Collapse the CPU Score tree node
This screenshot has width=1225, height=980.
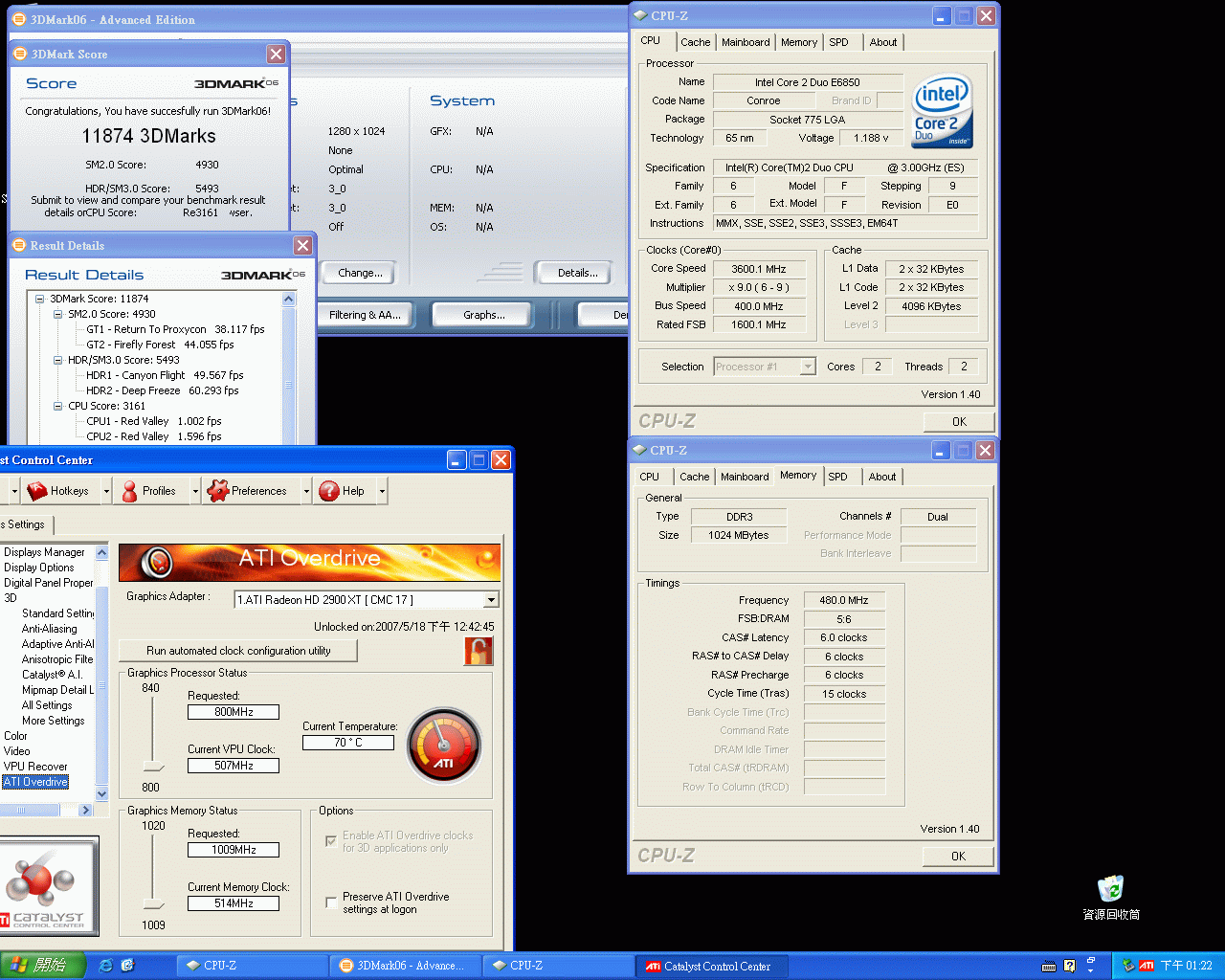point(58,406)
